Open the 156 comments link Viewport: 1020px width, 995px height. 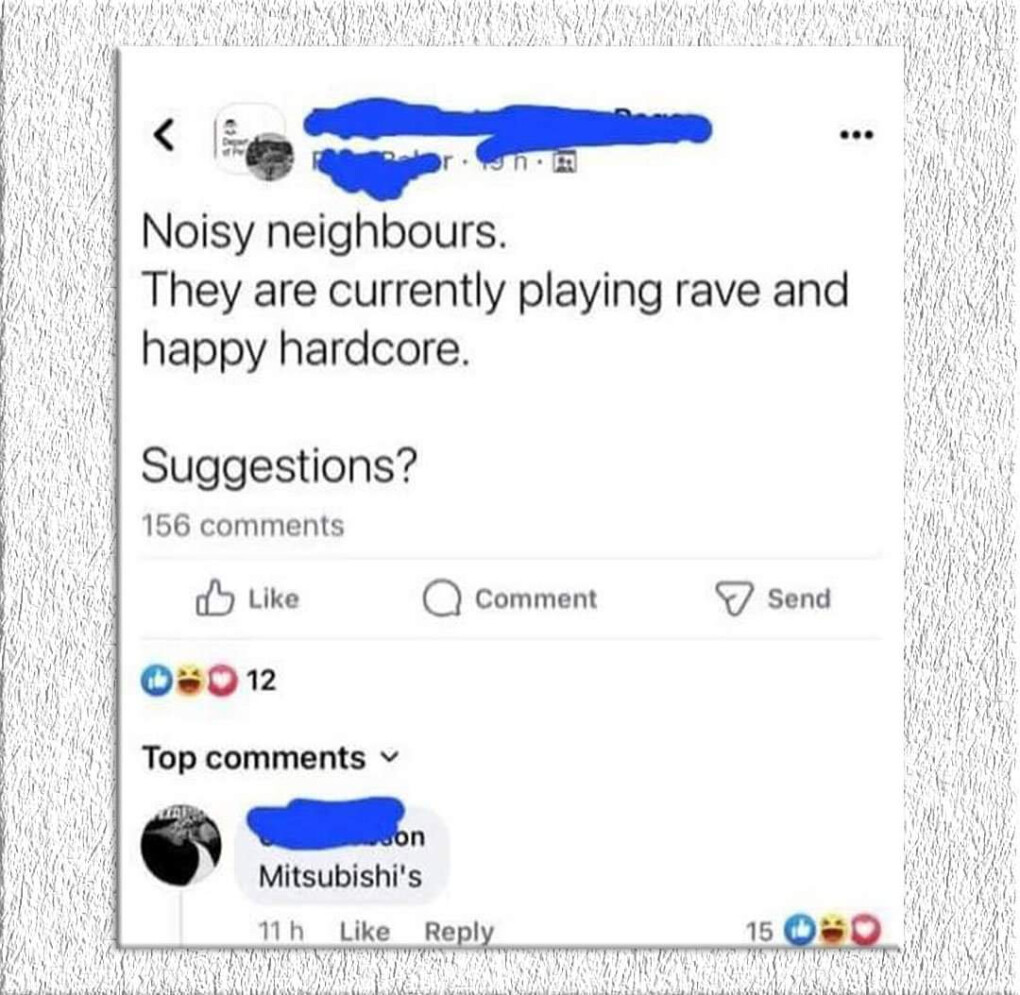[243, 525]
